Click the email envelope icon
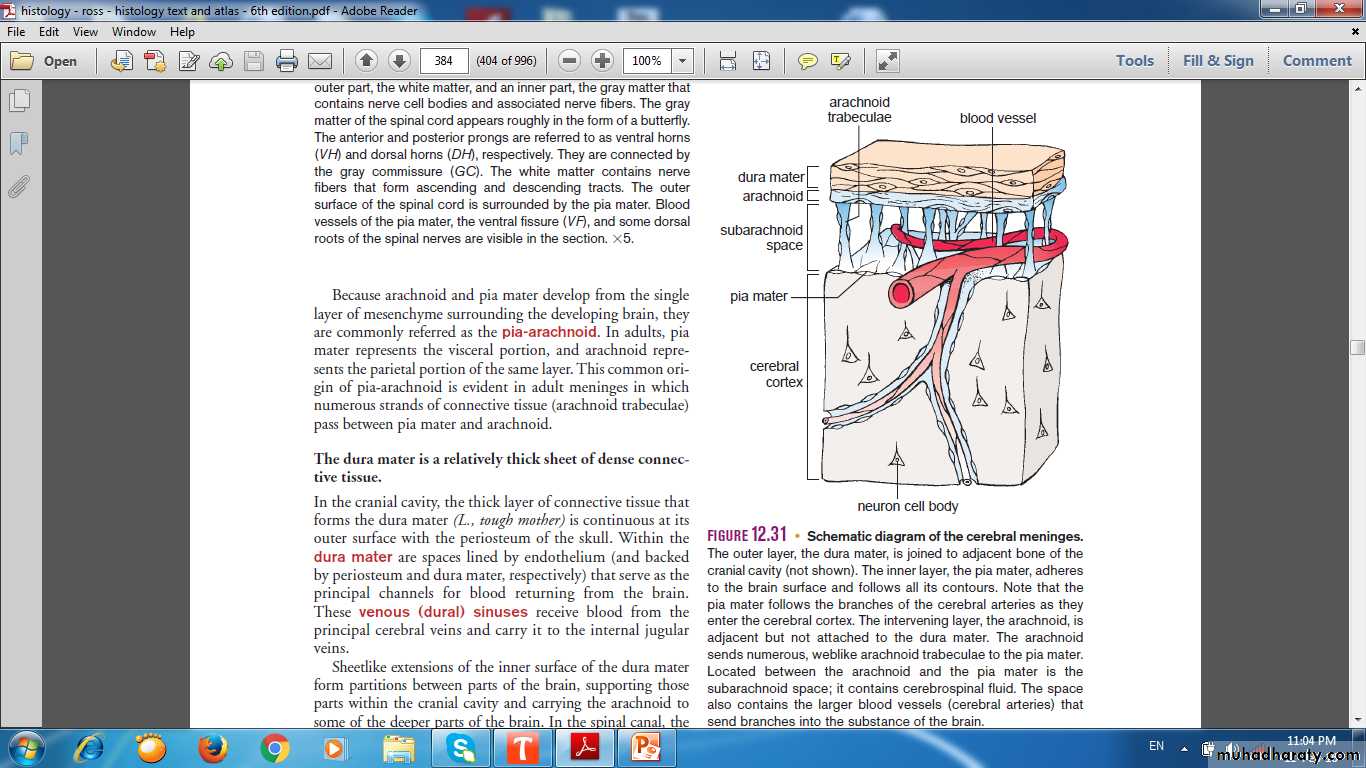The height and width of the screenshot is (768, 1366). pyautogui.click(x=320, y=61)
